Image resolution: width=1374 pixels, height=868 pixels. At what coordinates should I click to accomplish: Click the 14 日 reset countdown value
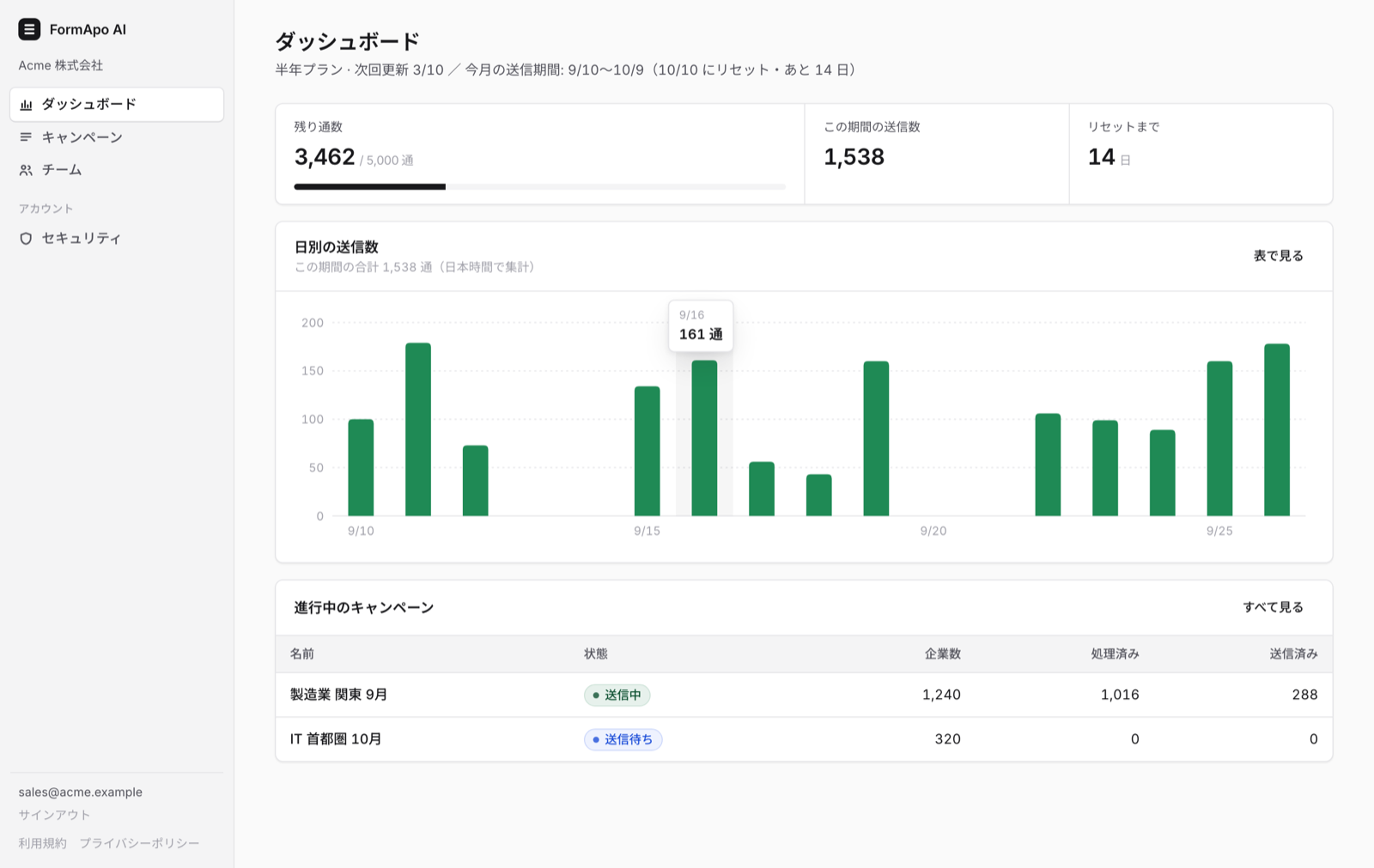coord(1109,157)
